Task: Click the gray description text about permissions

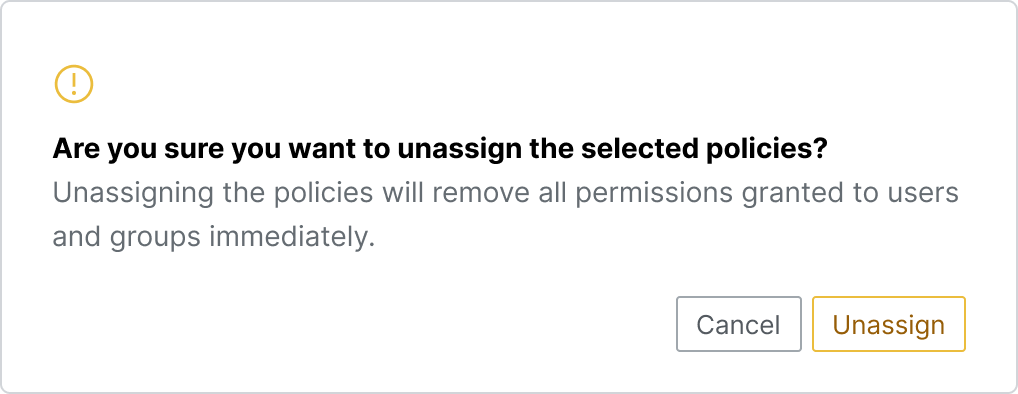Action: point(505,215)
